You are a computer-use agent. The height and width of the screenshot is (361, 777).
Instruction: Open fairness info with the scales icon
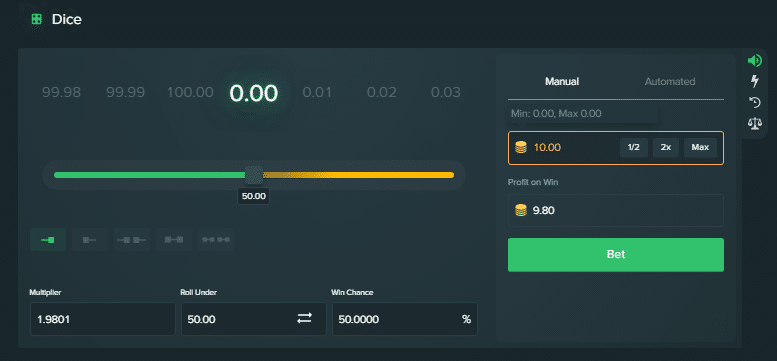click(755, 123)
